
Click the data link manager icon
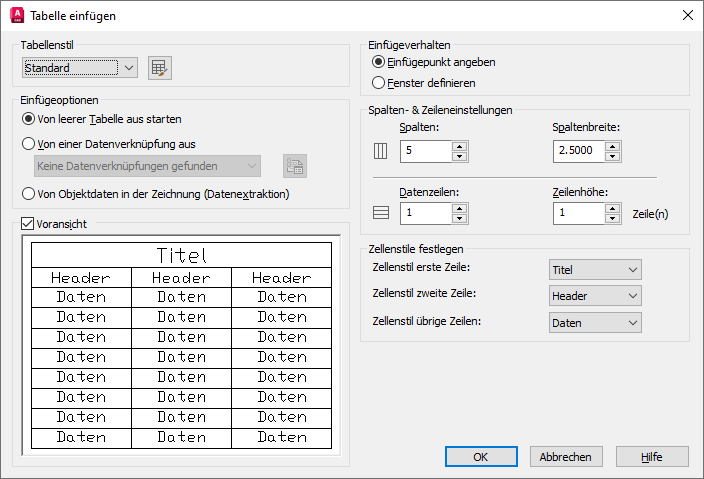pos(294,166)
